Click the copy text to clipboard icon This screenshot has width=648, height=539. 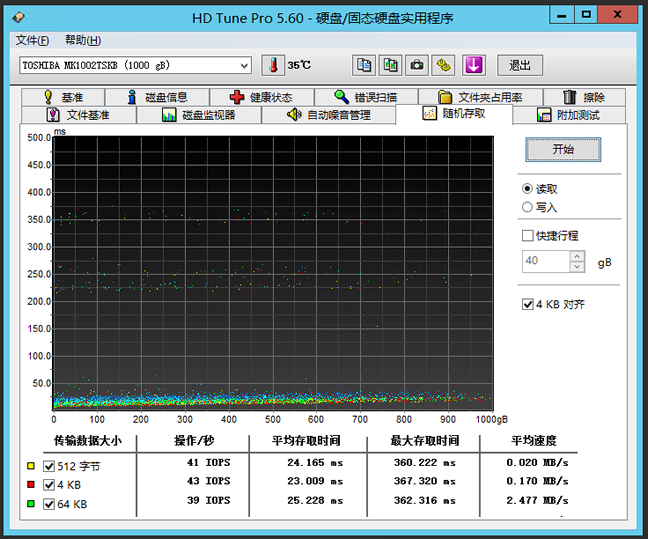click(x=364, y=65)
